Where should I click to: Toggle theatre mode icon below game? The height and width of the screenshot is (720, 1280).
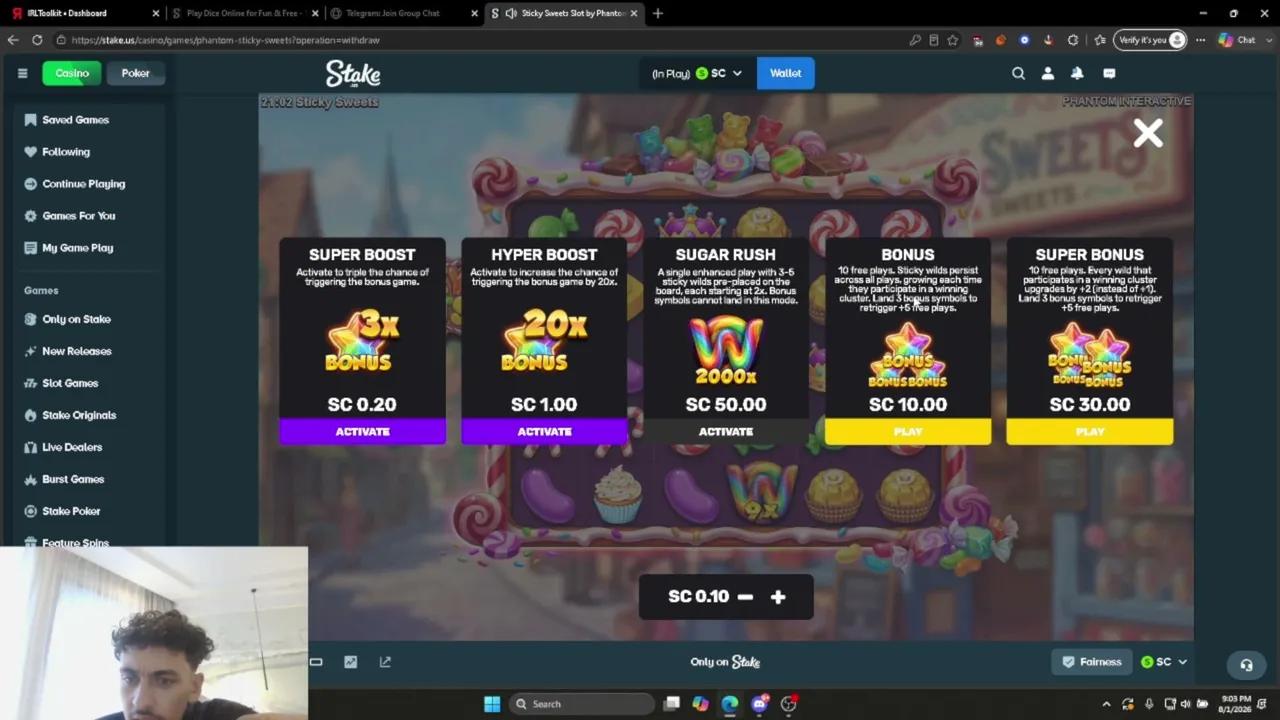(x=316, y=662)
